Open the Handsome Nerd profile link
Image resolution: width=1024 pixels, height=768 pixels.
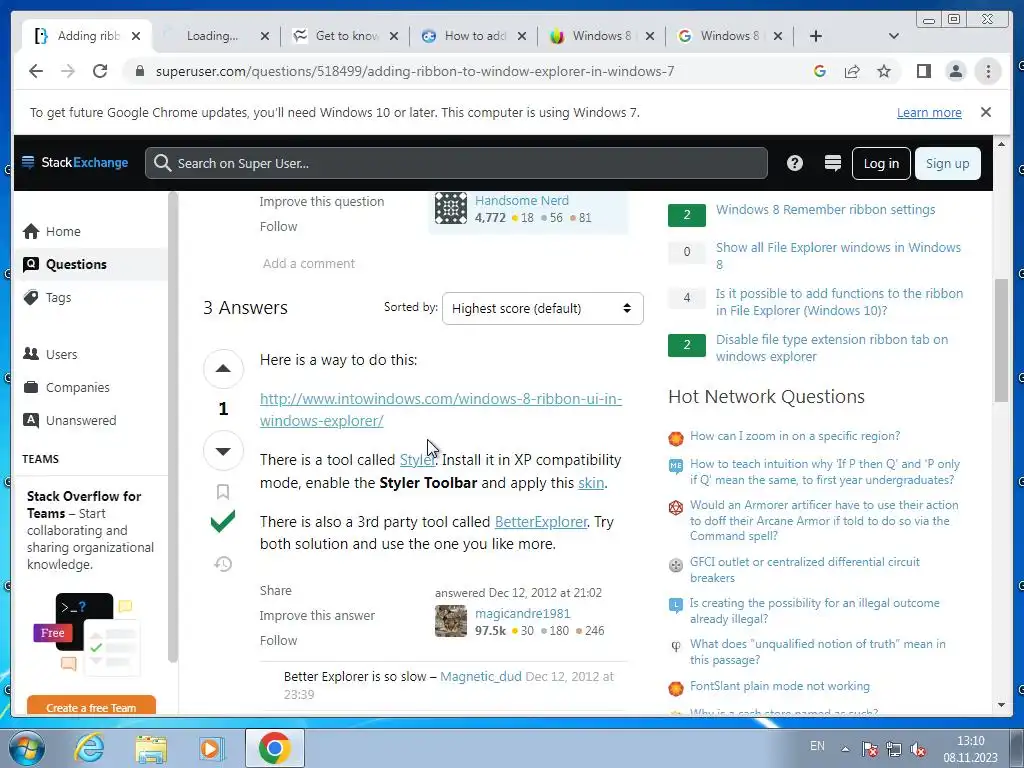pos(522,200)
